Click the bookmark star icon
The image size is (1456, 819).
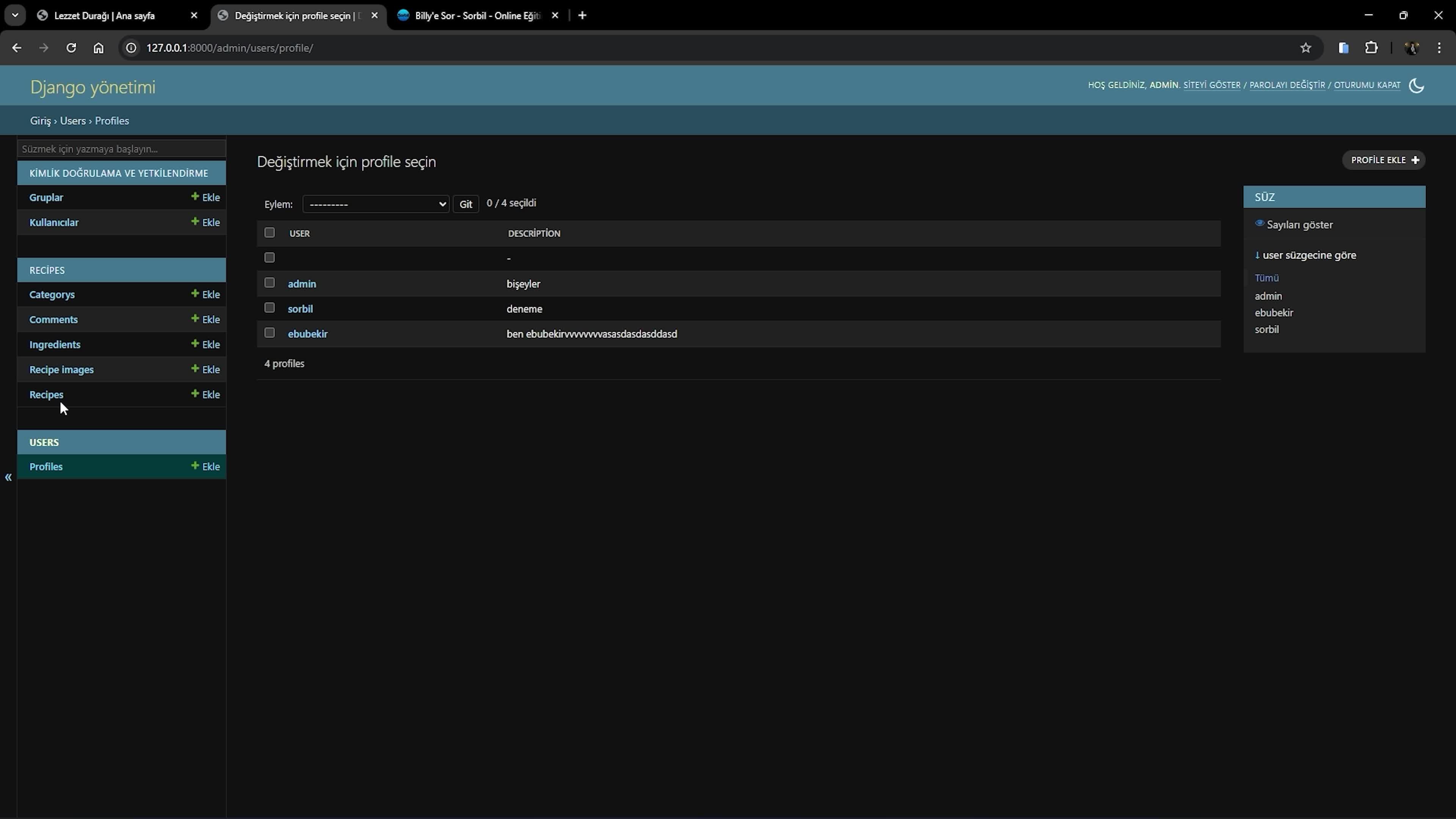point(1305,48)
